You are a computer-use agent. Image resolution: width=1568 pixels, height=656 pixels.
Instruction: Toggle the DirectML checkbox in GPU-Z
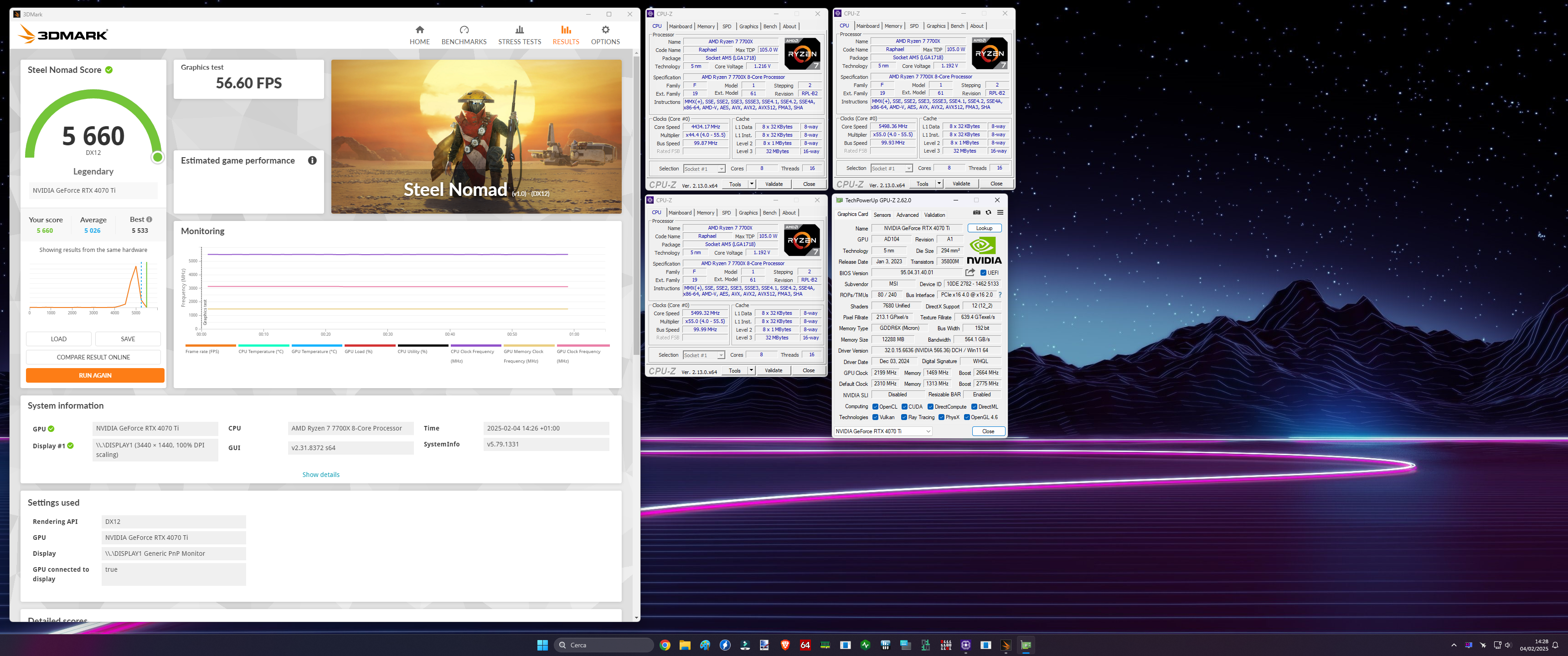(x=974, y=407)
